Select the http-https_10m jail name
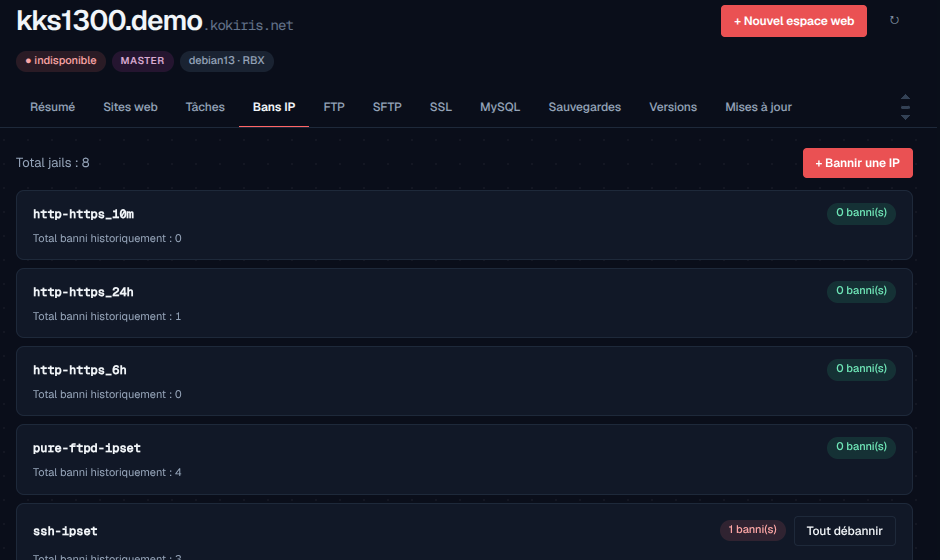Screen dimensions: 940x560 83,214
